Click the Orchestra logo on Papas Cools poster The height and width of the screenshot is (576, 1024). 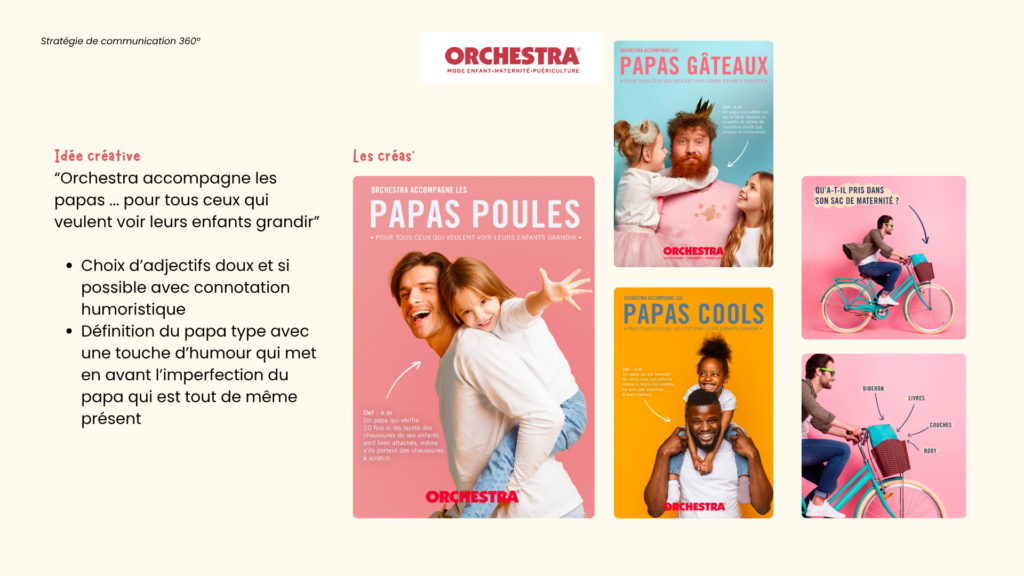[x=694, y=506]
